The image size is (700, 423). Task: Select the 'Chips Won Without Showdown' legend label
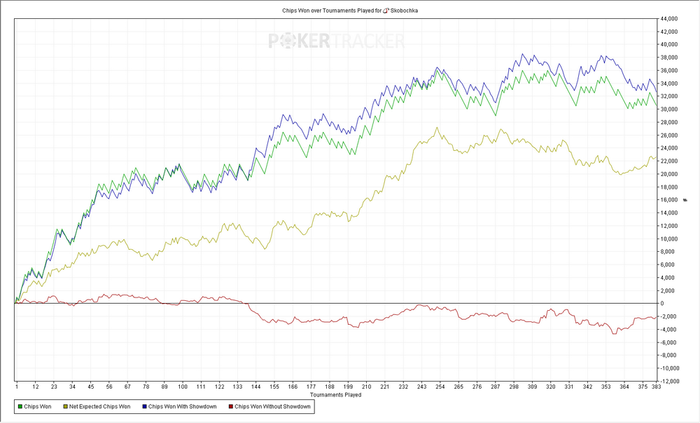point(272,406)
